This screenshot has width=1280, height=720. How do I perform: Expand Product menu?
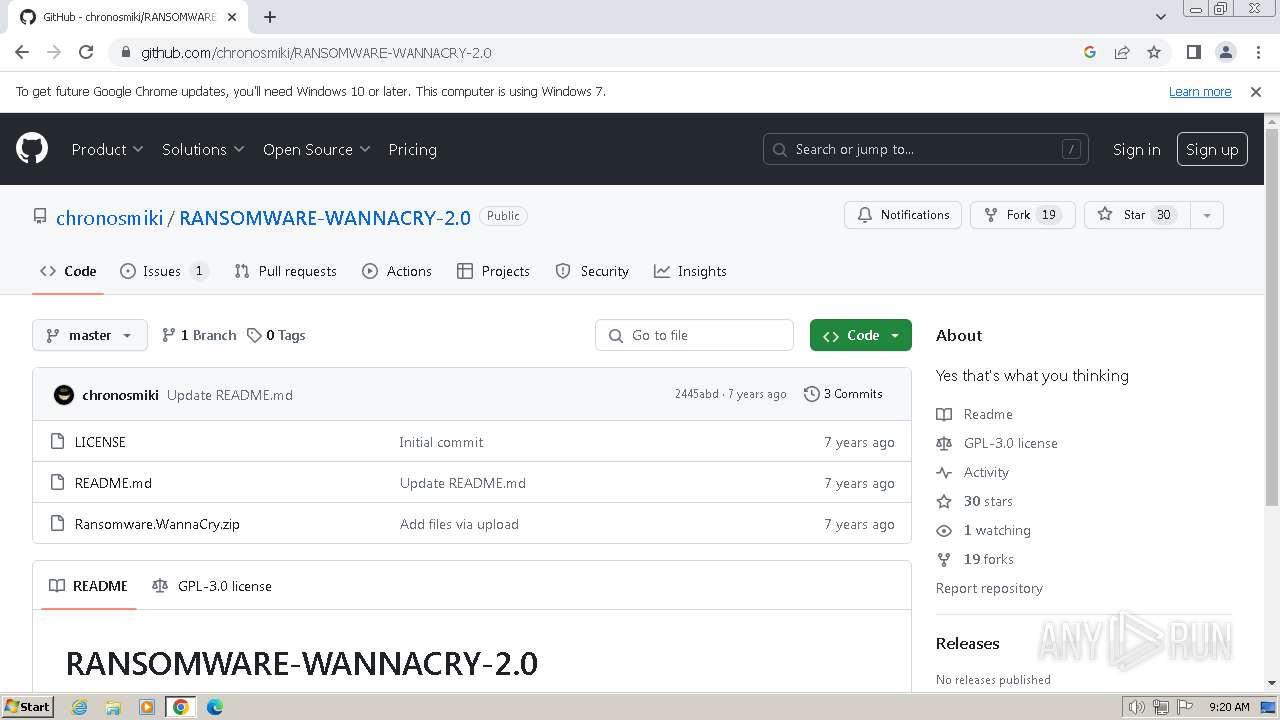[x=107, y=149]
